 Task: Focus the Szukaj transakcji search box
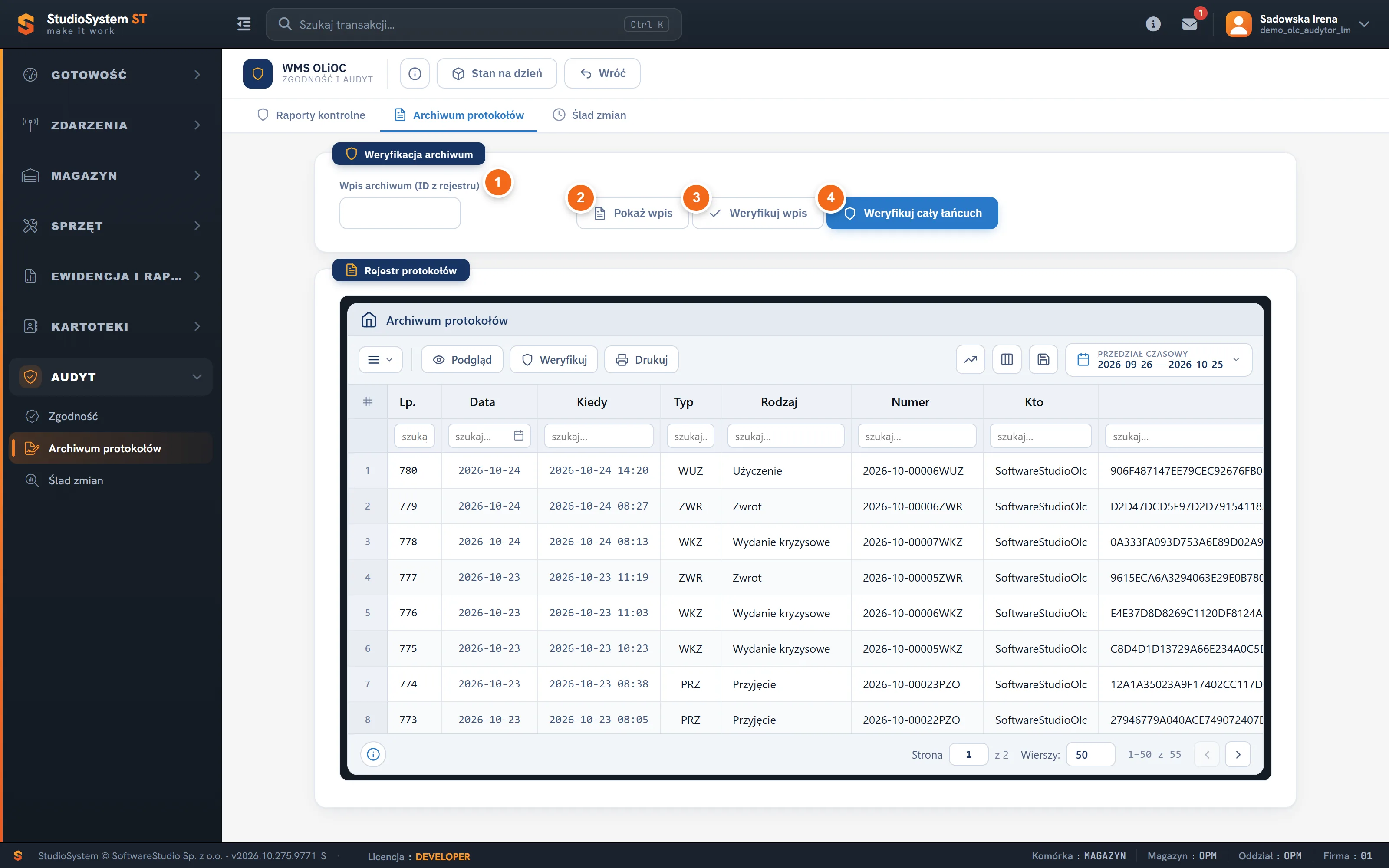(x=474, y=24)
